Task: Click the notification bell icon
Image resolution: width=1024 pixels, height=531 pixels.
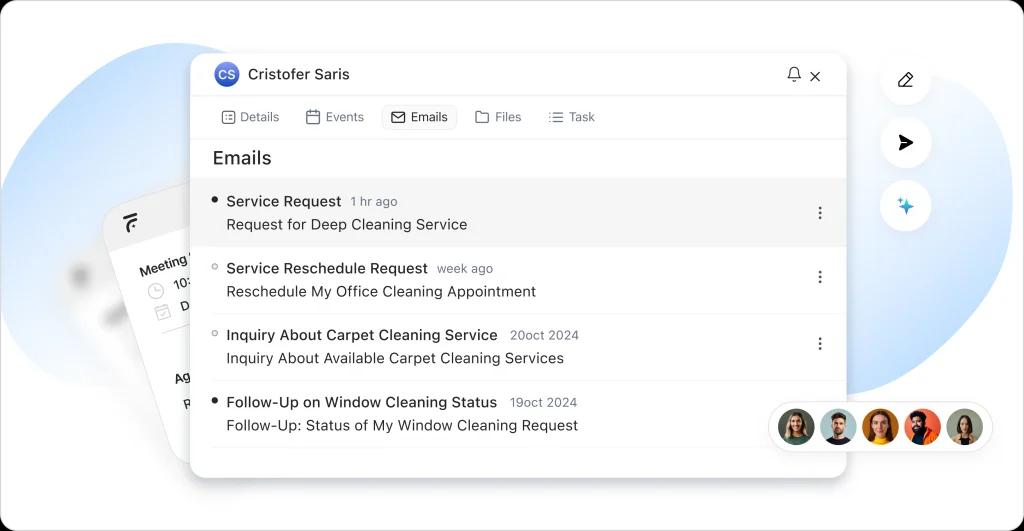Action: coord(794,75)
